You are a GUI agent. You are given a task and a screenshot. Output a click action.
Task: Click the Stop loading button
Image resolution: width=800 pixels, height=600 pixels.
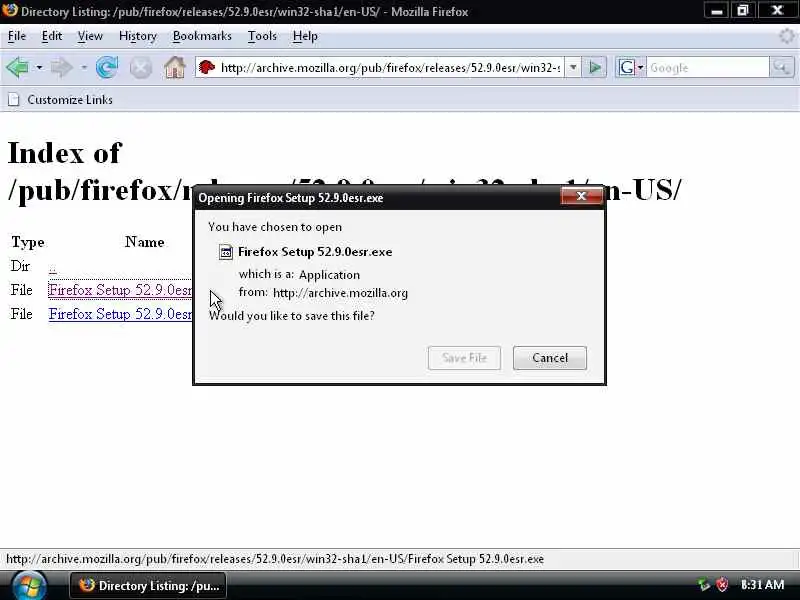[140, 67]
